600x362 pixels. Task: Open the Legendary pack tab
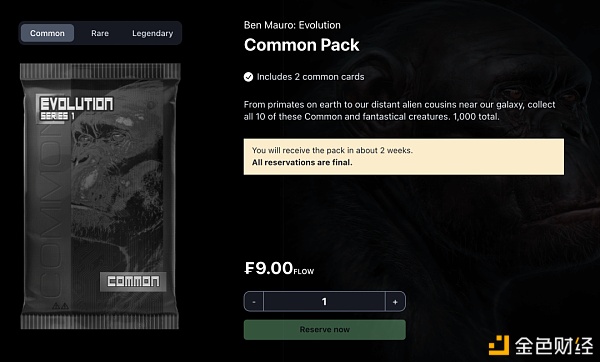(x=152, y=33)
